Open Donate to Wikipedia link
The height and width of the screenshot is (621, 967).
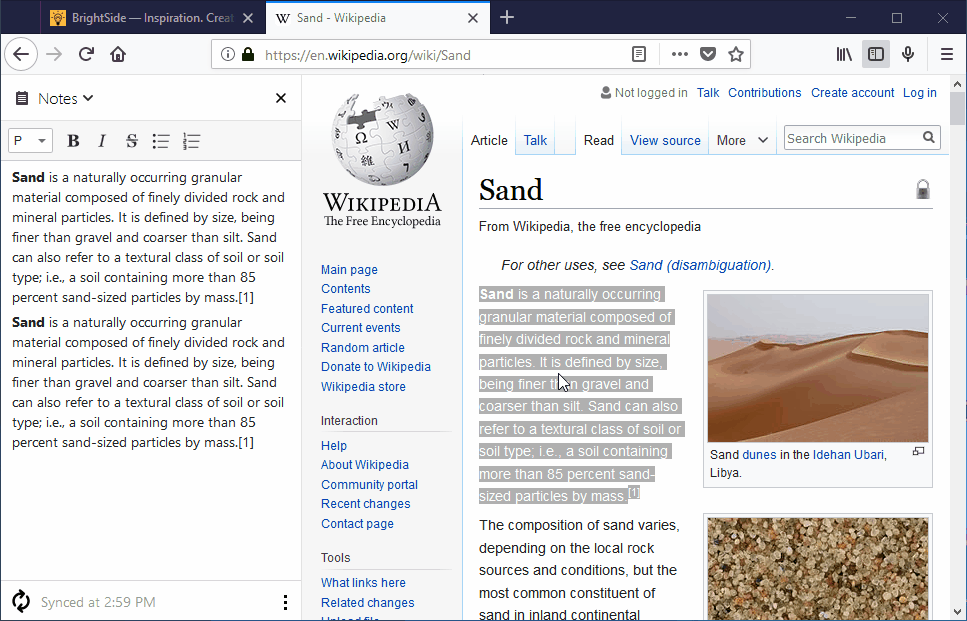(376, 366)
